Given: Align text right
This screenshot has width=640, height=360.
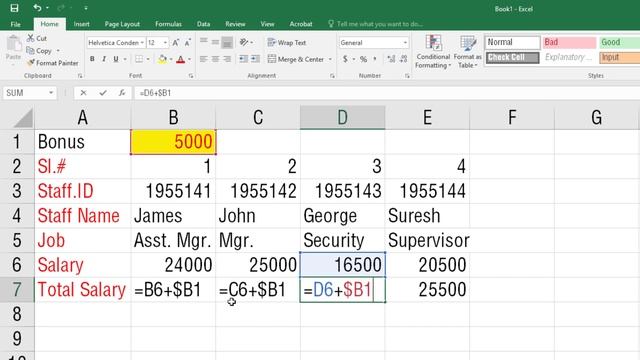Looking at the screenshot, I should (x=227, y=59).
